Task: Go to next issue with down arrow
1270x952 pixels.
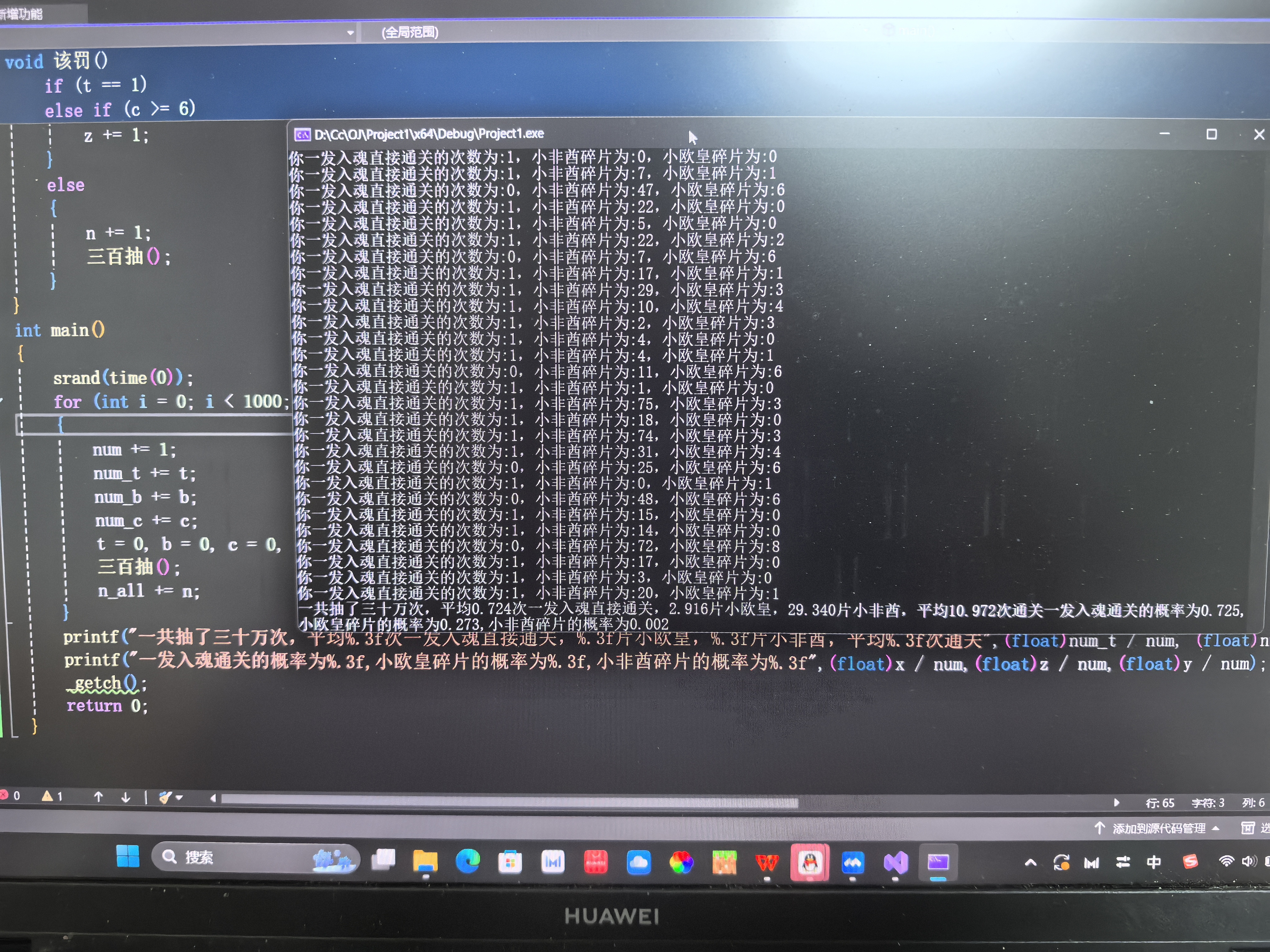Action: 126,797
